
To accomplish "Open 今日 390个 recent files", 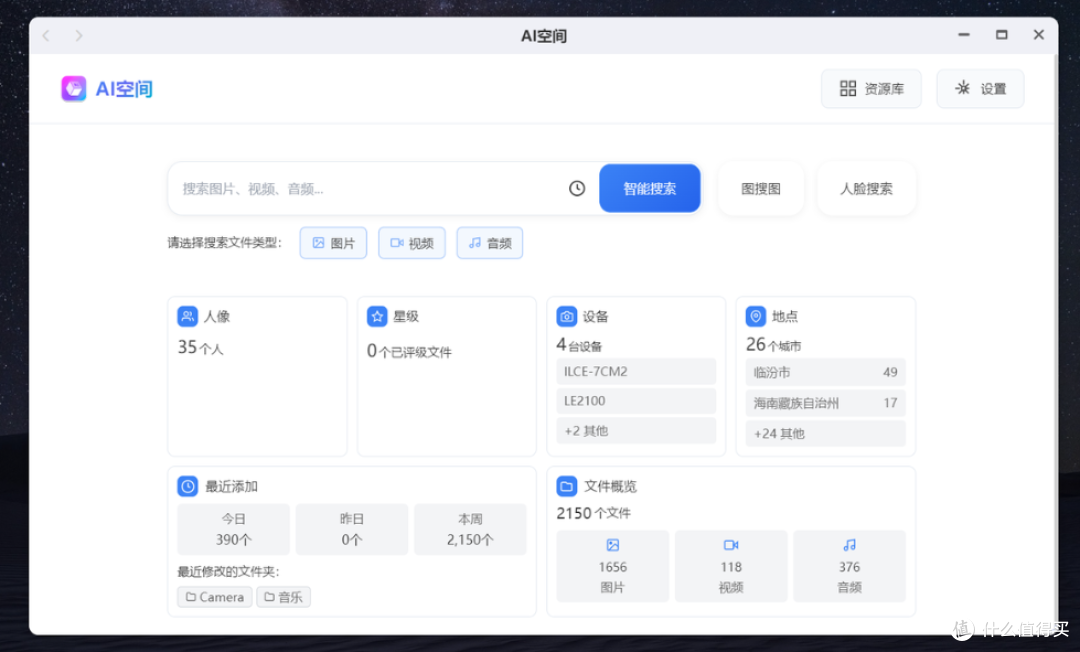I will (233, 529).
